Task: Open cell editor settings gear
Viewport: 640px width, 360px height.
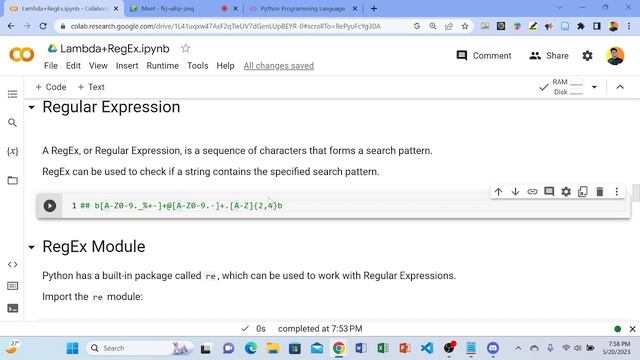Action: tap(566, 191)
